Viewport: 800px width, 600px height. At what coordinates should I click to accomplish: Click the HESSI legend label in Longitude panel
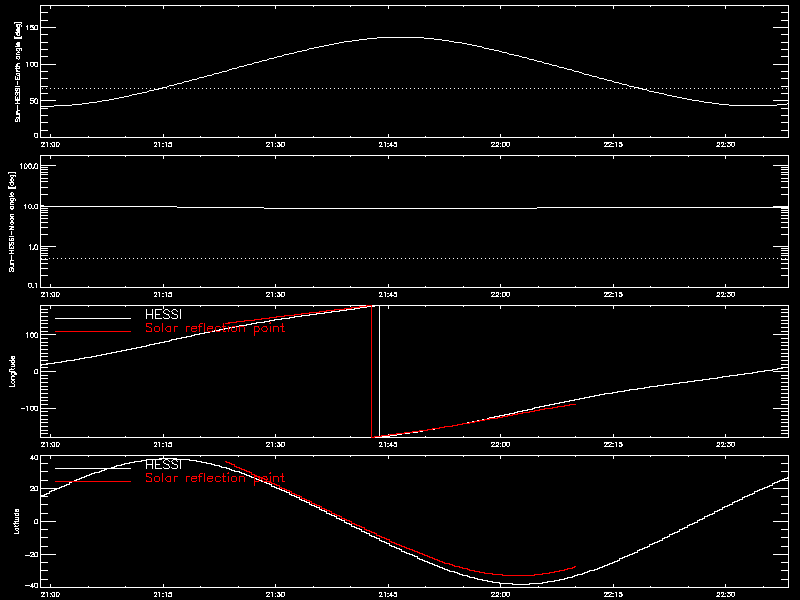[163, 315]
